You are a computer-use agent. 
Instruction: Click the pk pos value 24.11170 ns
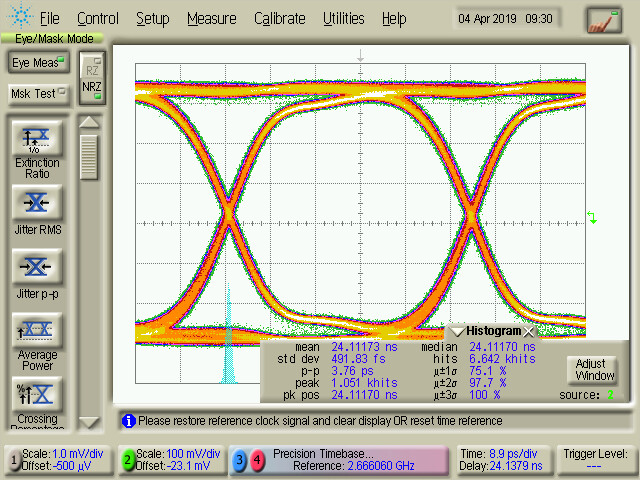pos(364,395)
